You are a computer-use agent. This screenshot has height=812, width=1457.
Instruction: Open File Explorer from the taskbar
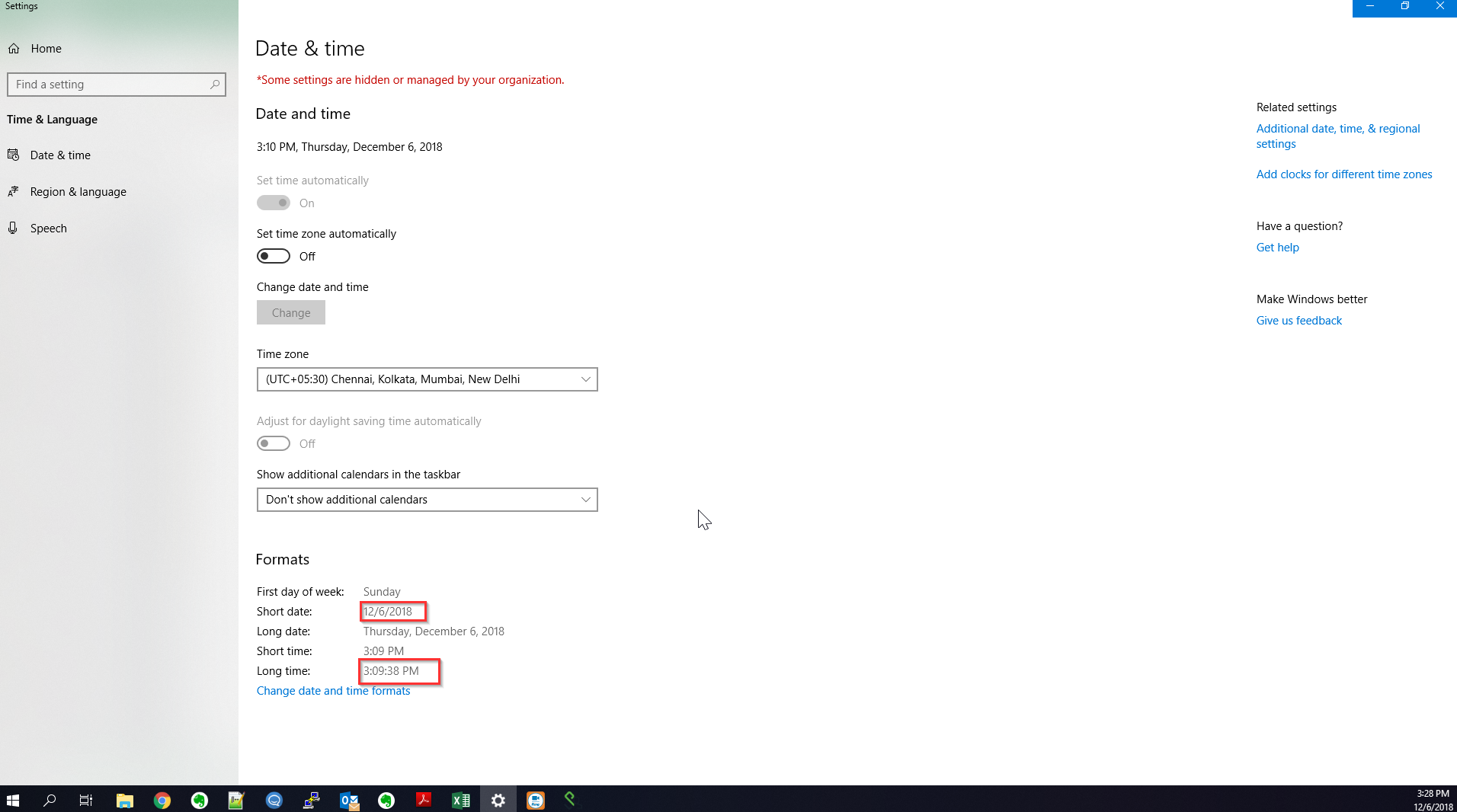click(124, 800)
